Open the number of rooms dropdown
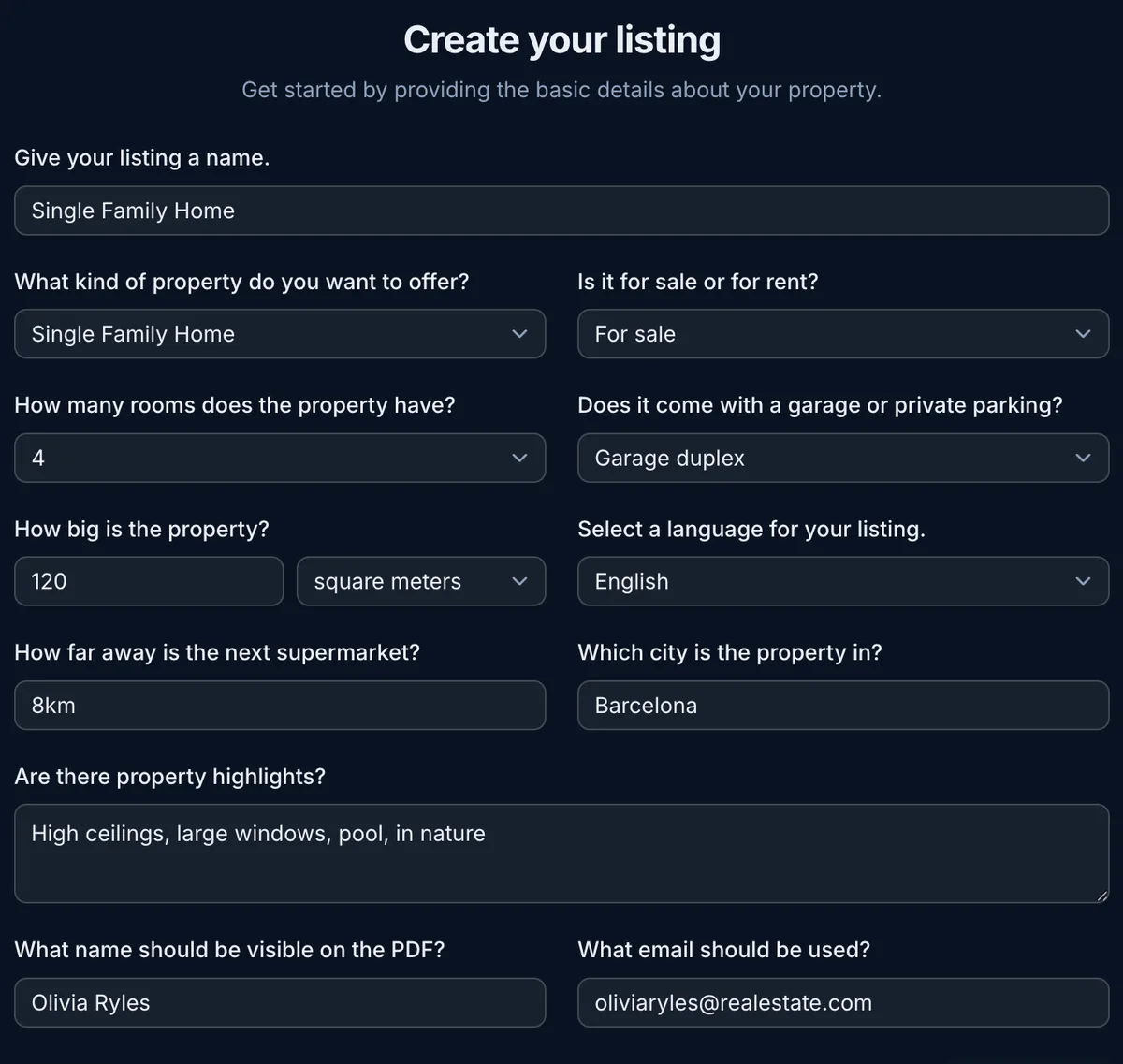Viewport: 1123px width, 1064px height. (x=280, y=458)
